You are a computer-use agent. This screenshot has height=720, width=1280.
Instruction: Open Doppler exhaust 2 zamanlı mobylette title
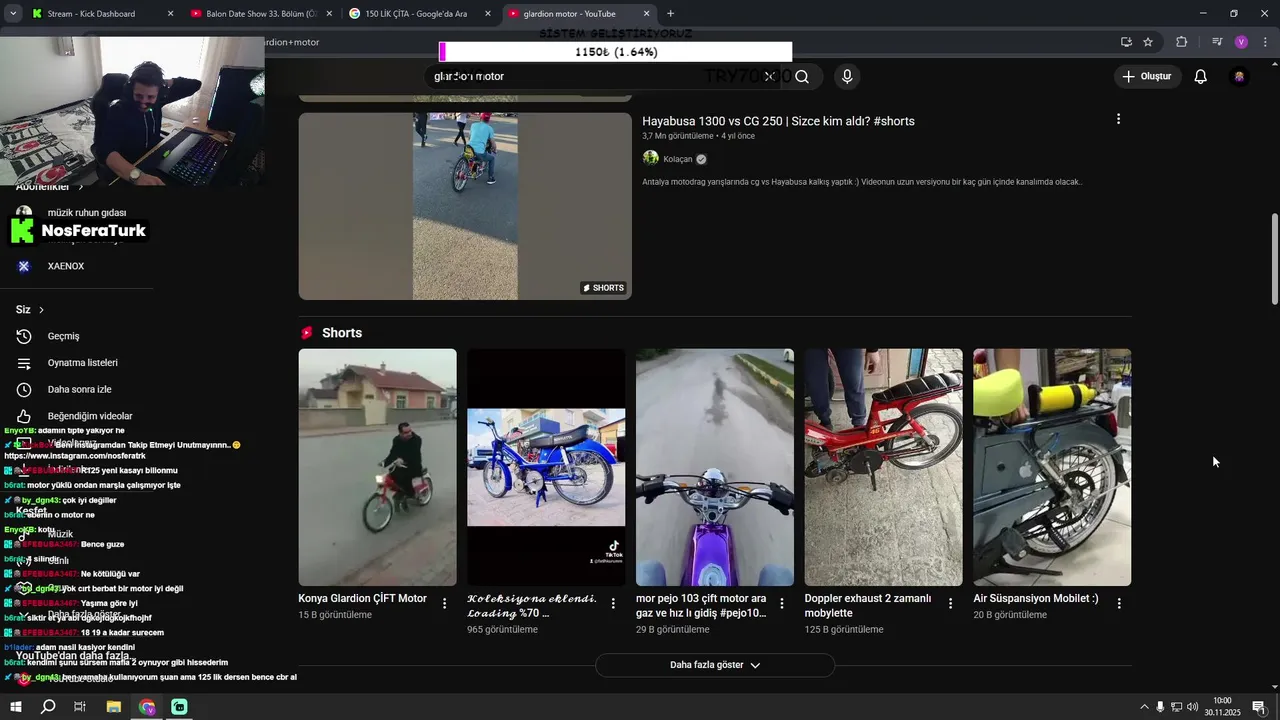click(867, 606)
